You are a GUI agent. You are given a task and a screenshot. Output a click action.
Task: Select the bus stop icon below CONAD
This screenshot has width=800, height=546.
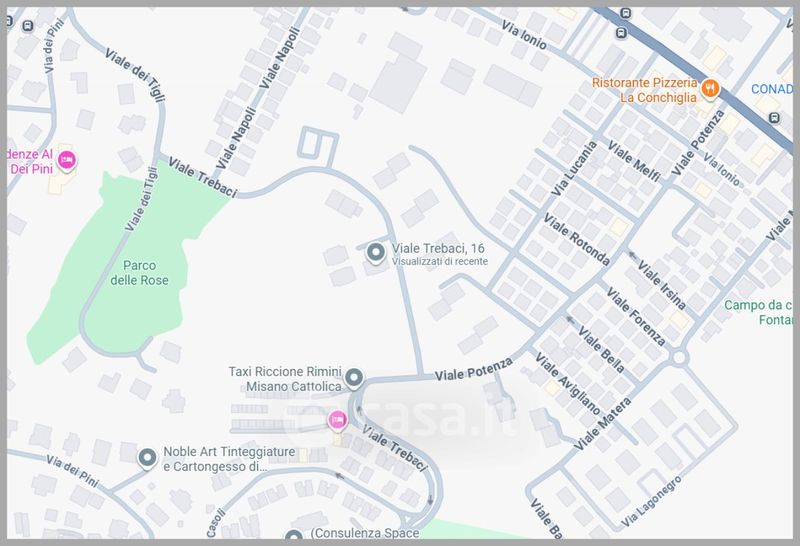click(x=775, y=116)
